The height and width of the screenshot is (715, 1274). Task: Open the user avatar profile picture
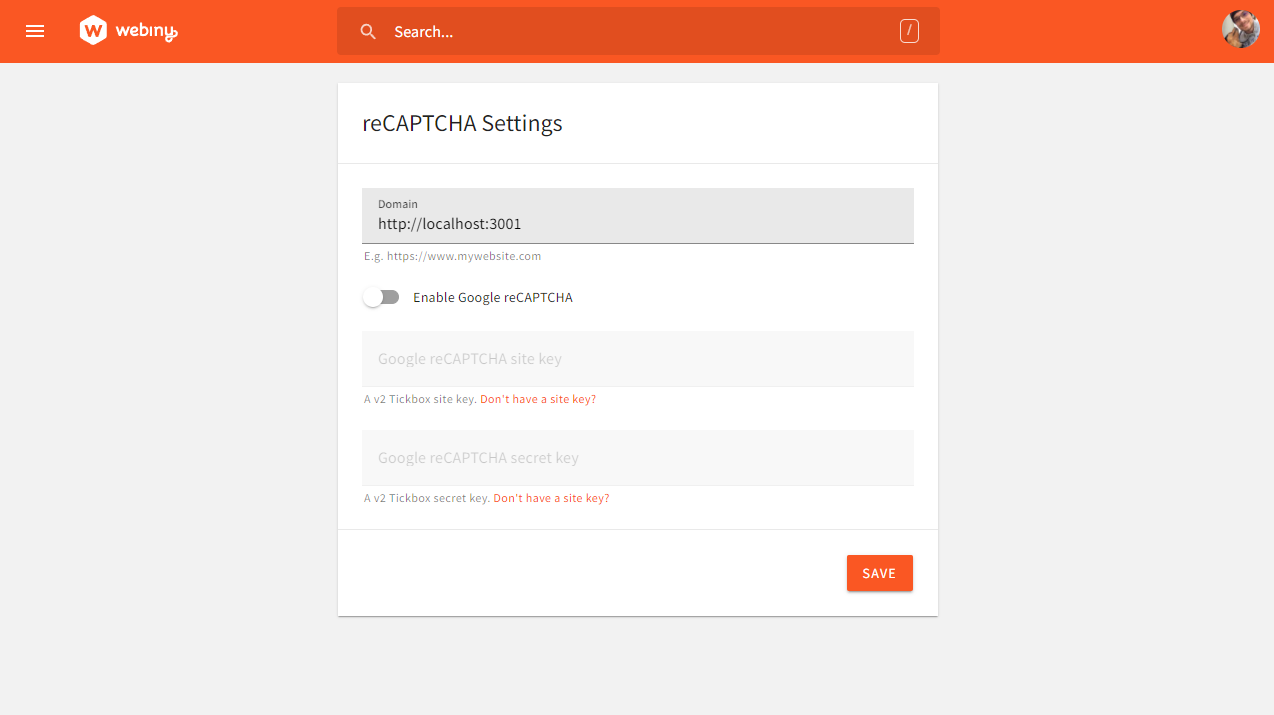point(1239,29)
